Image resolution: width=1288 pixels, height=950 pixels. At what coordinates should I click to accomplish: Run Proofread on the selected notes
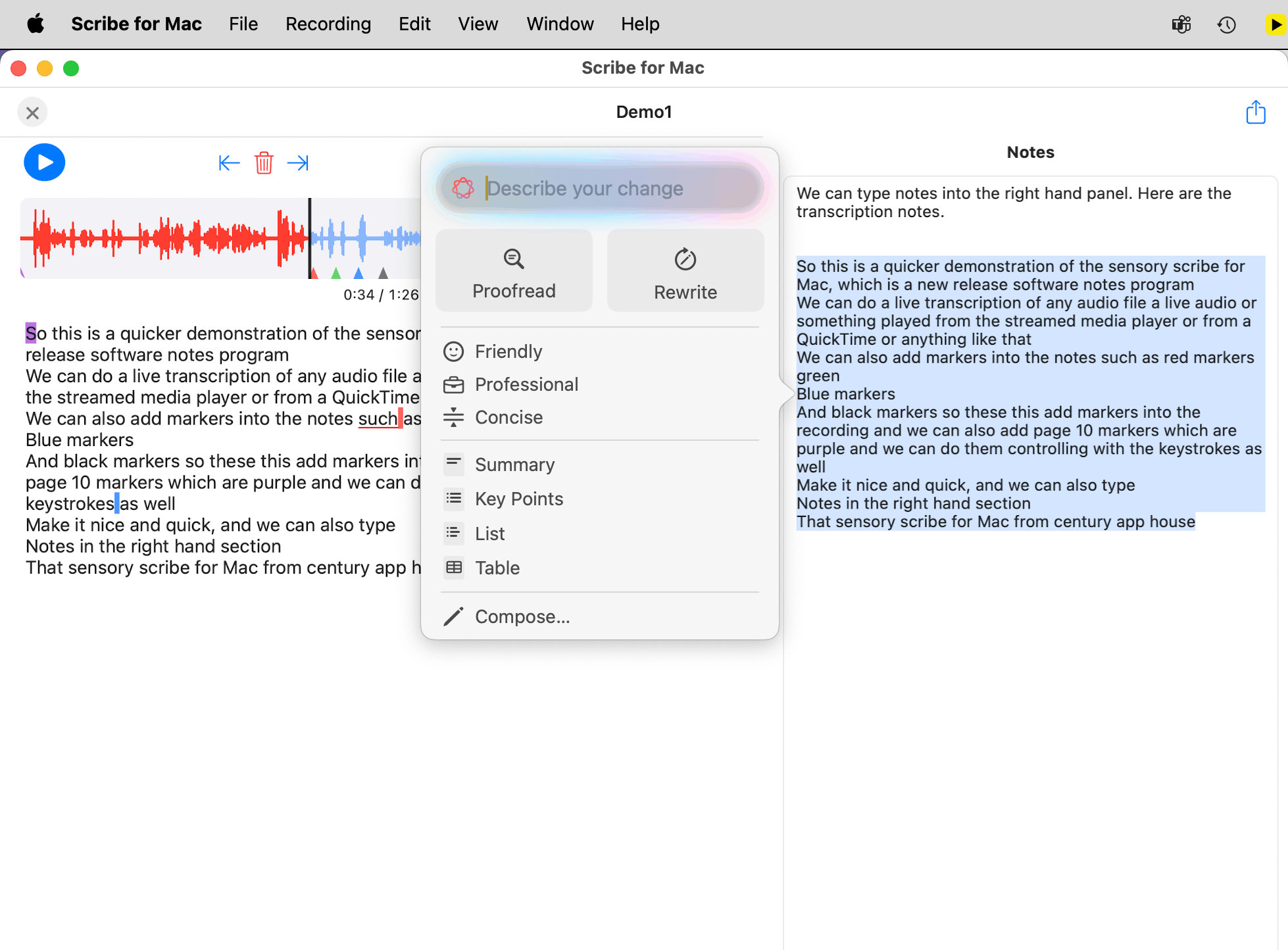pos(514,270)
